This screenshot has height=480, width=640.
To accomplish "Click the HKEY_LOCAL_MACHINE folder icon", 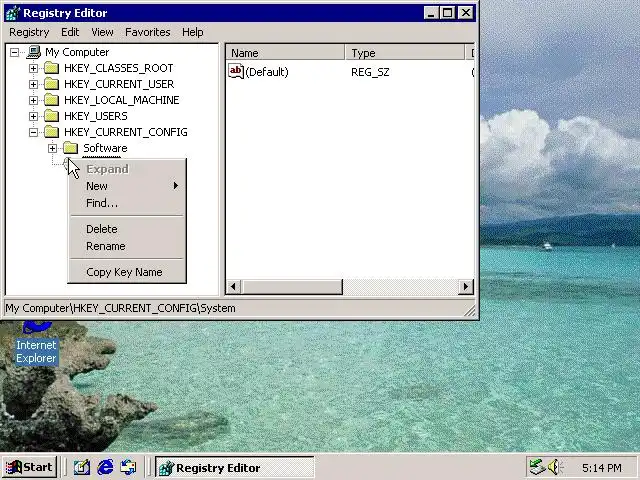I will (x=51, y=100).
